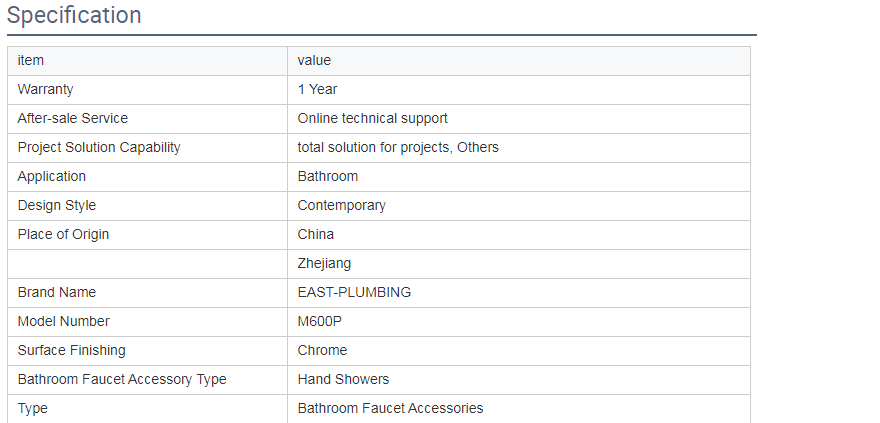
Task: Click the After-sale Service label
Action: pyautogui.click(x=72, y=119)
